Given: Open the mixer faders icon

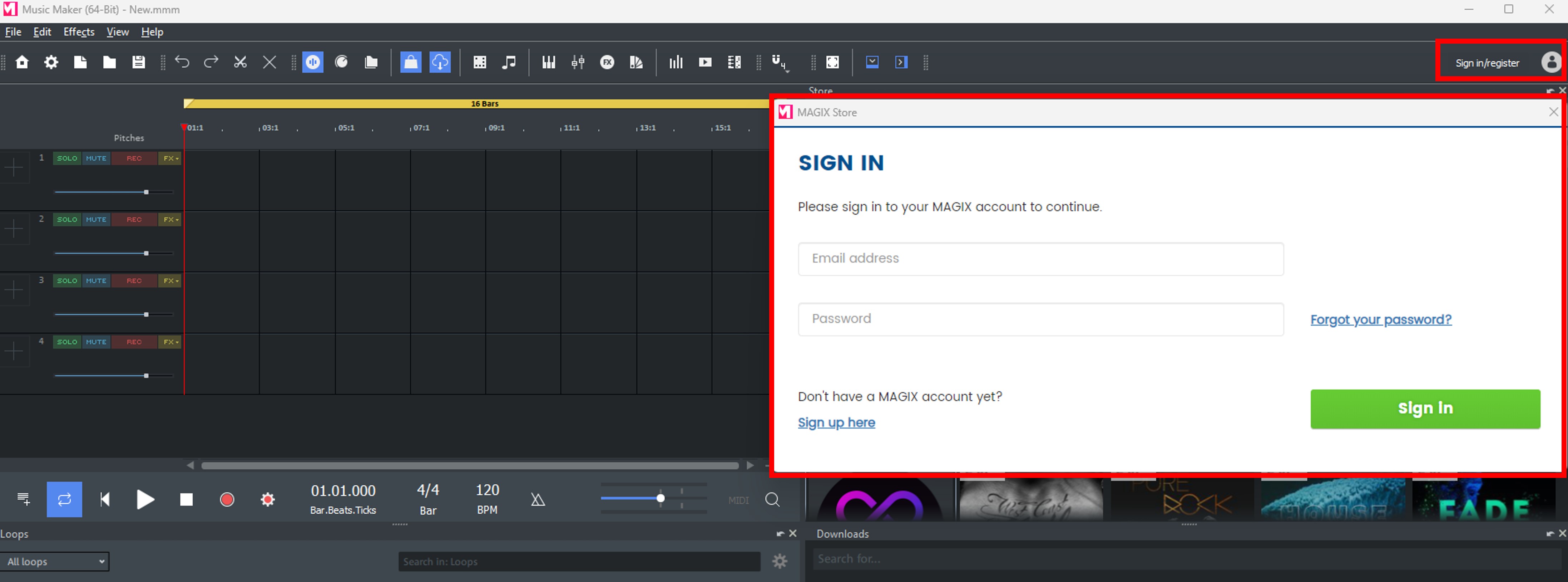Looking at the screenshot, I should click(578, 62).
